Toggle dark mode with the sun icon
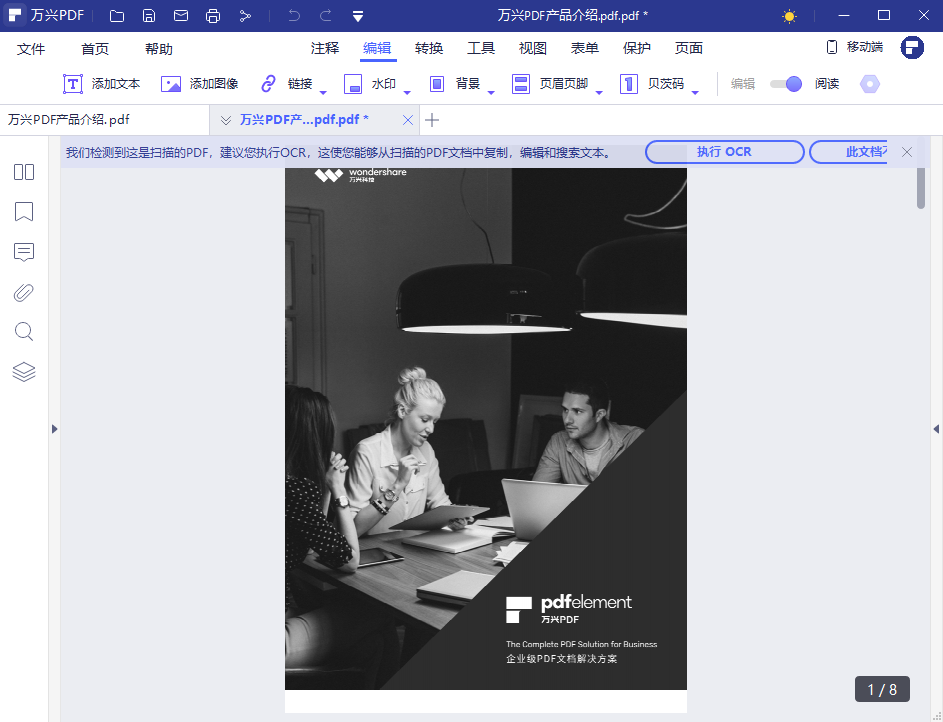 (788, 15)
